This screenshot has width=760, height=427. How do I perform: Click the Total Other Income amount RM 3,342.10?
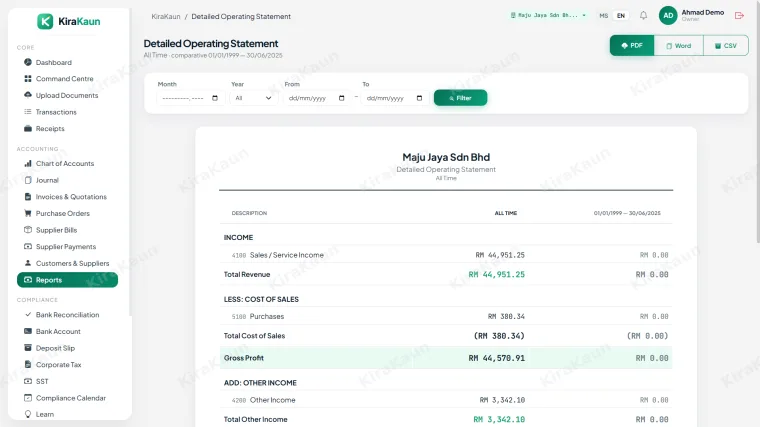pyautogui.click(x=499, y=419)
